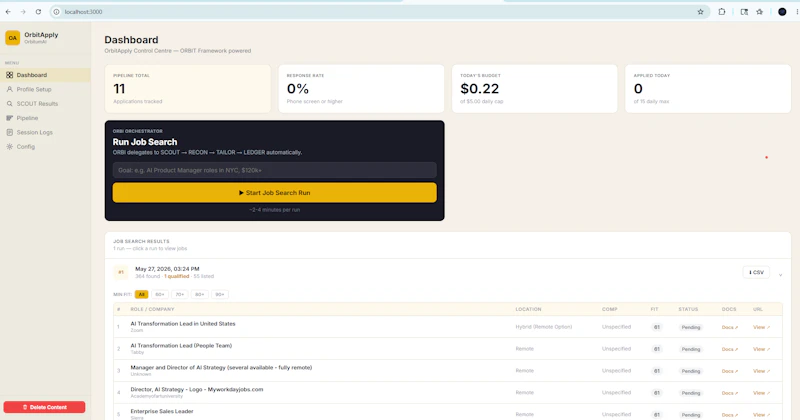The height and width of the screenshot is (420, 800).
Task: Click Today's Budget $0.22 card
Action: [x=535, y=89]
